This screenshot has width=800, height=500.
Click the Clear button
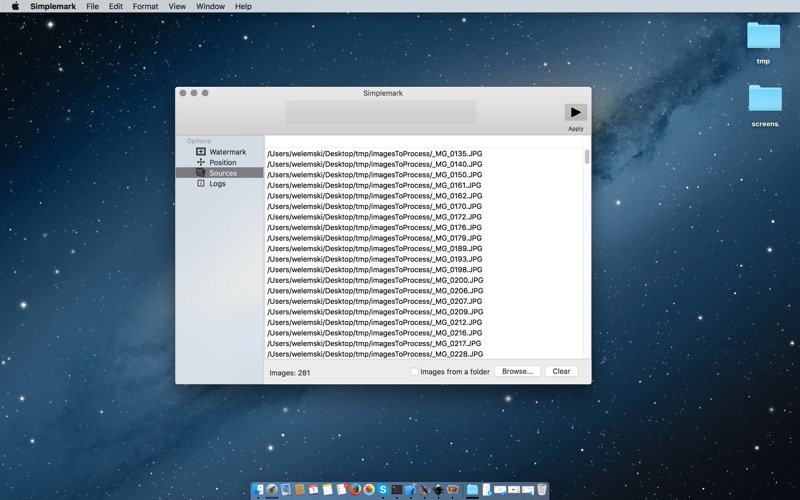(561, 371)
